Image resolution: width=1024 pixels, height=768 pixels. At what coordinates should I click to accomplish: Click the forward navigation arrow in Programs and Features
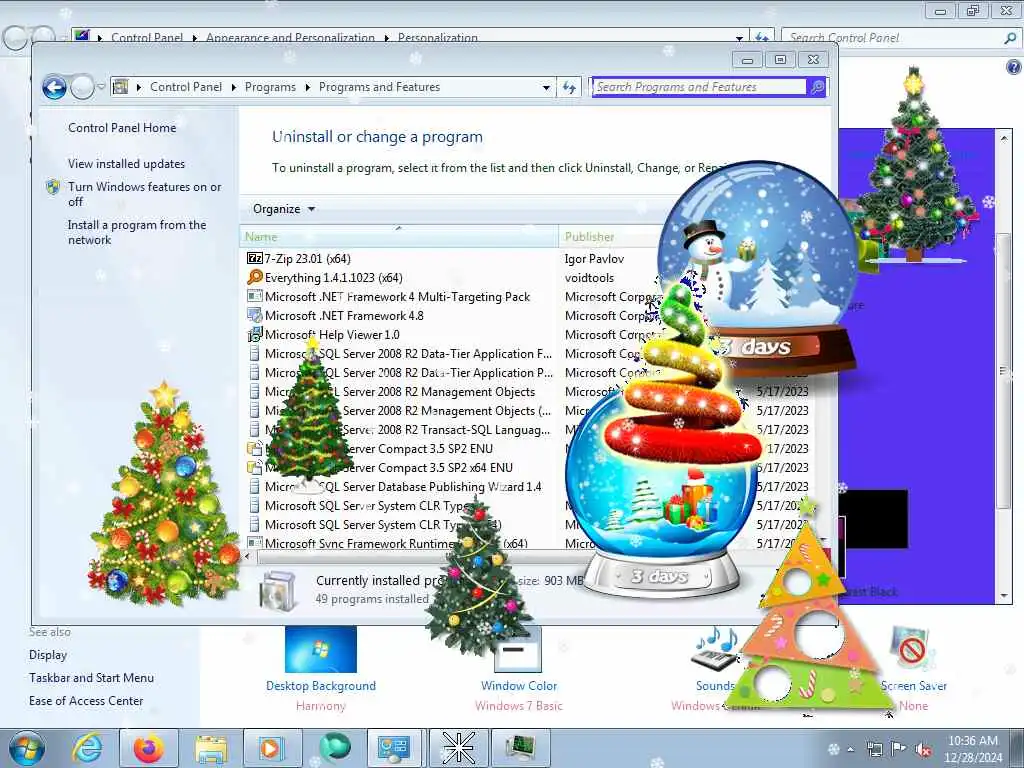[x=82, y=87]
